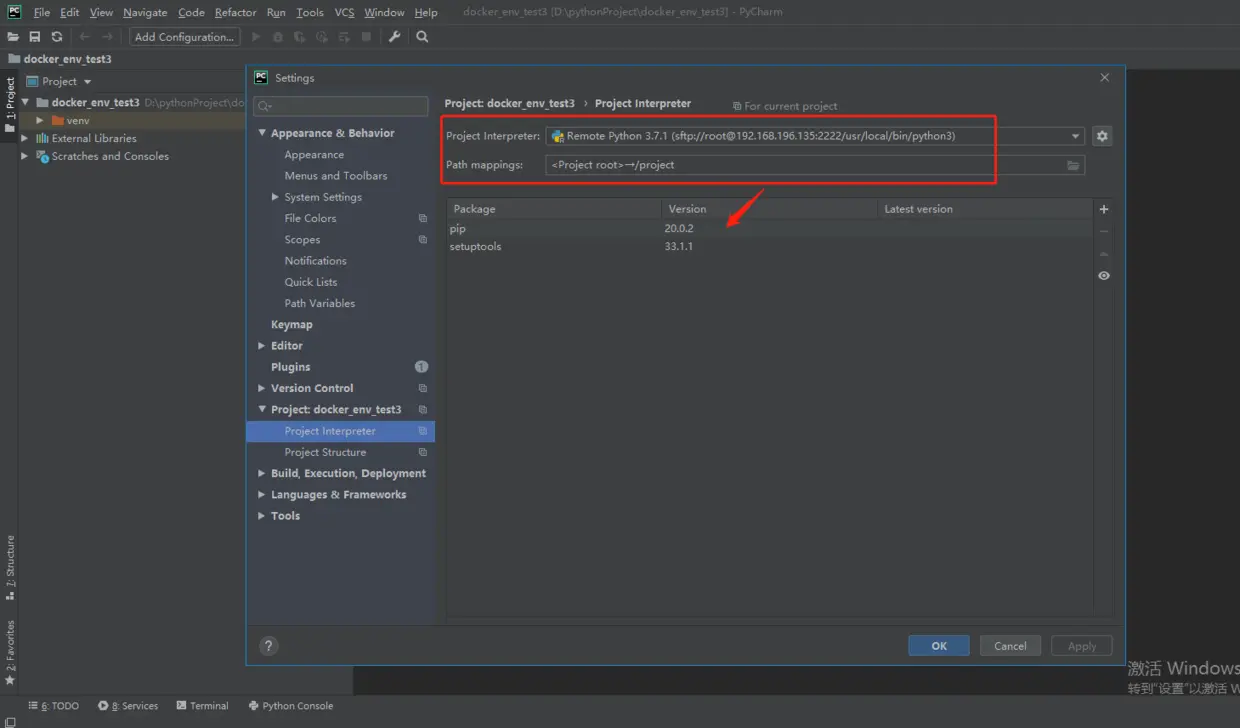Image resolution: width=1240 pixels, height=728 pixels.
Task: Expand Languages & Frameworks section
Action: click(x=262, y=495)
